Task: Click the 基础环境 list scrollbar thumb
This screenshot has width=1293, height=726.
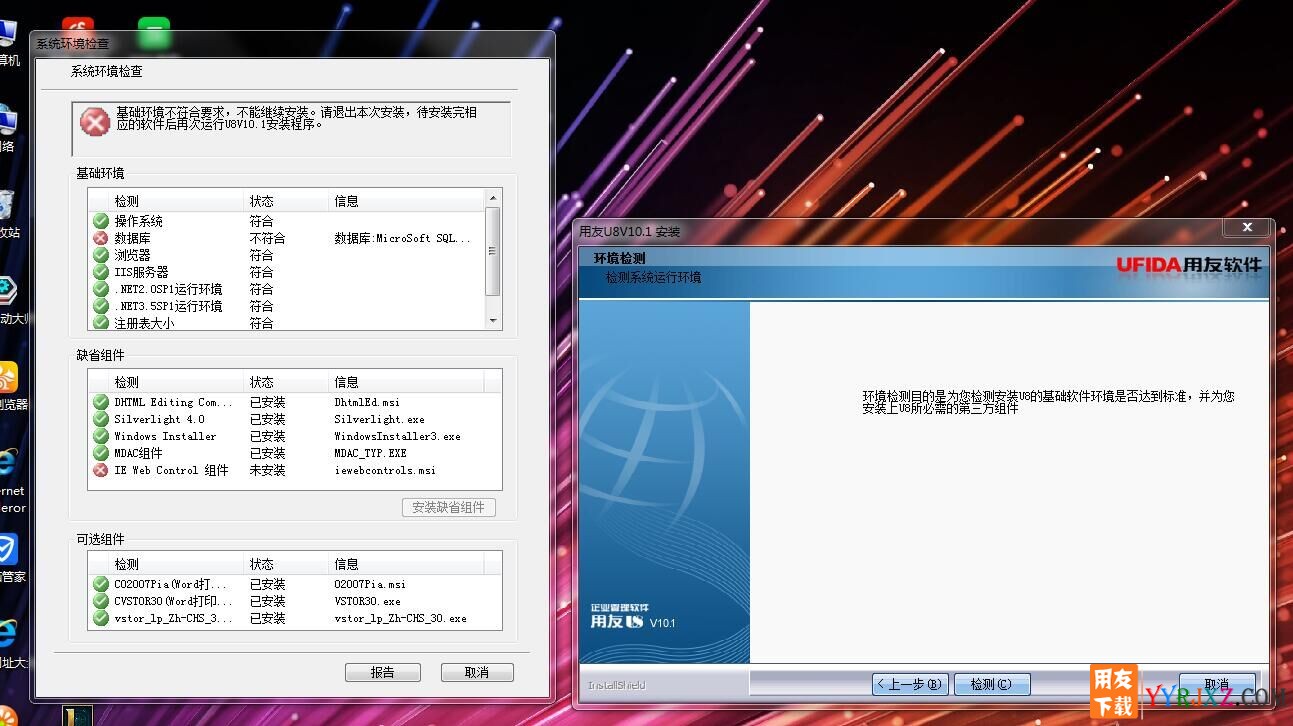Action: click(492, 251)
